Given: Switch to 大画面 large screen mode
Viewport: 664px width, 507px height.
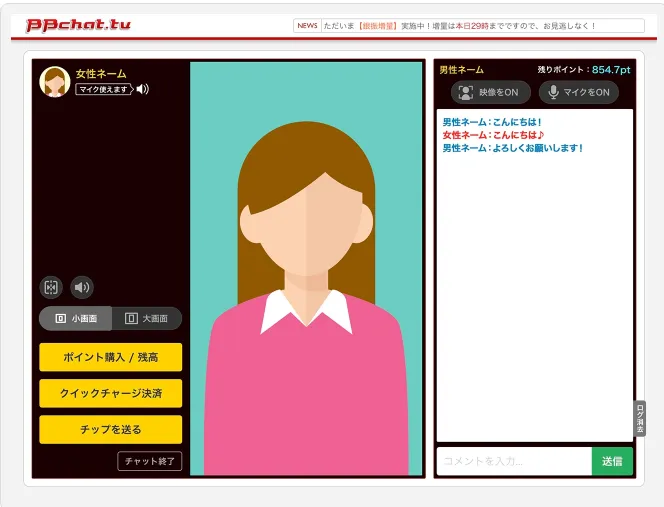Looking at the screenshot, I should coord(147,319).
